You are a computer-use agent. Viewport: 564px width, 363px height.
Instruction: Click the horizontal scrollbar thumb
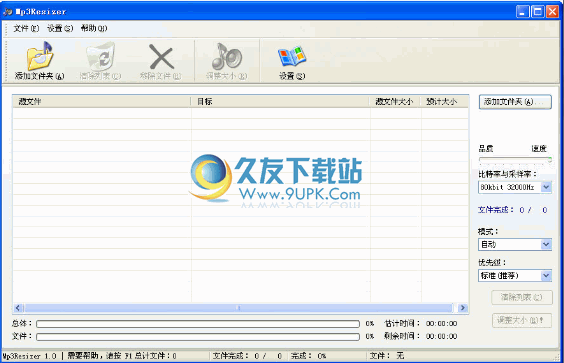tap(238, 308)
